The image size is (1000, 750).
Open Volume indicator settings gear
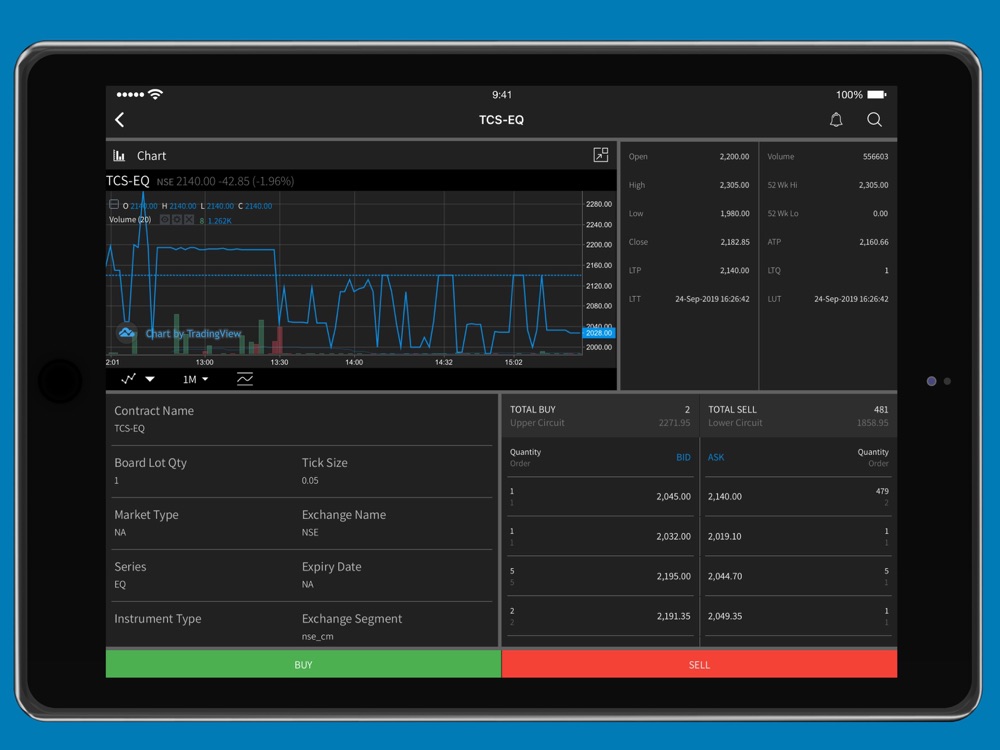[177, 220]
